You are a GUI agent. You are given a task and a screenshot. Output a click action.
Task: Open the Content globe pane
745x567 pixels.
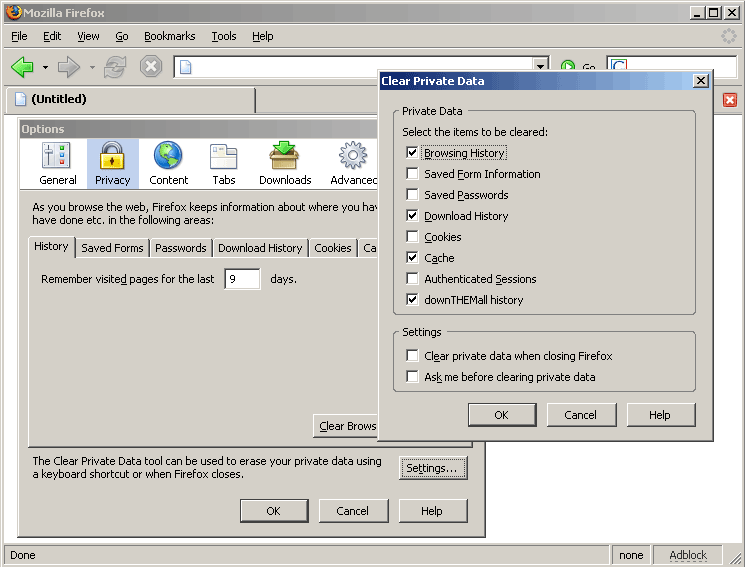pos(168,163)
